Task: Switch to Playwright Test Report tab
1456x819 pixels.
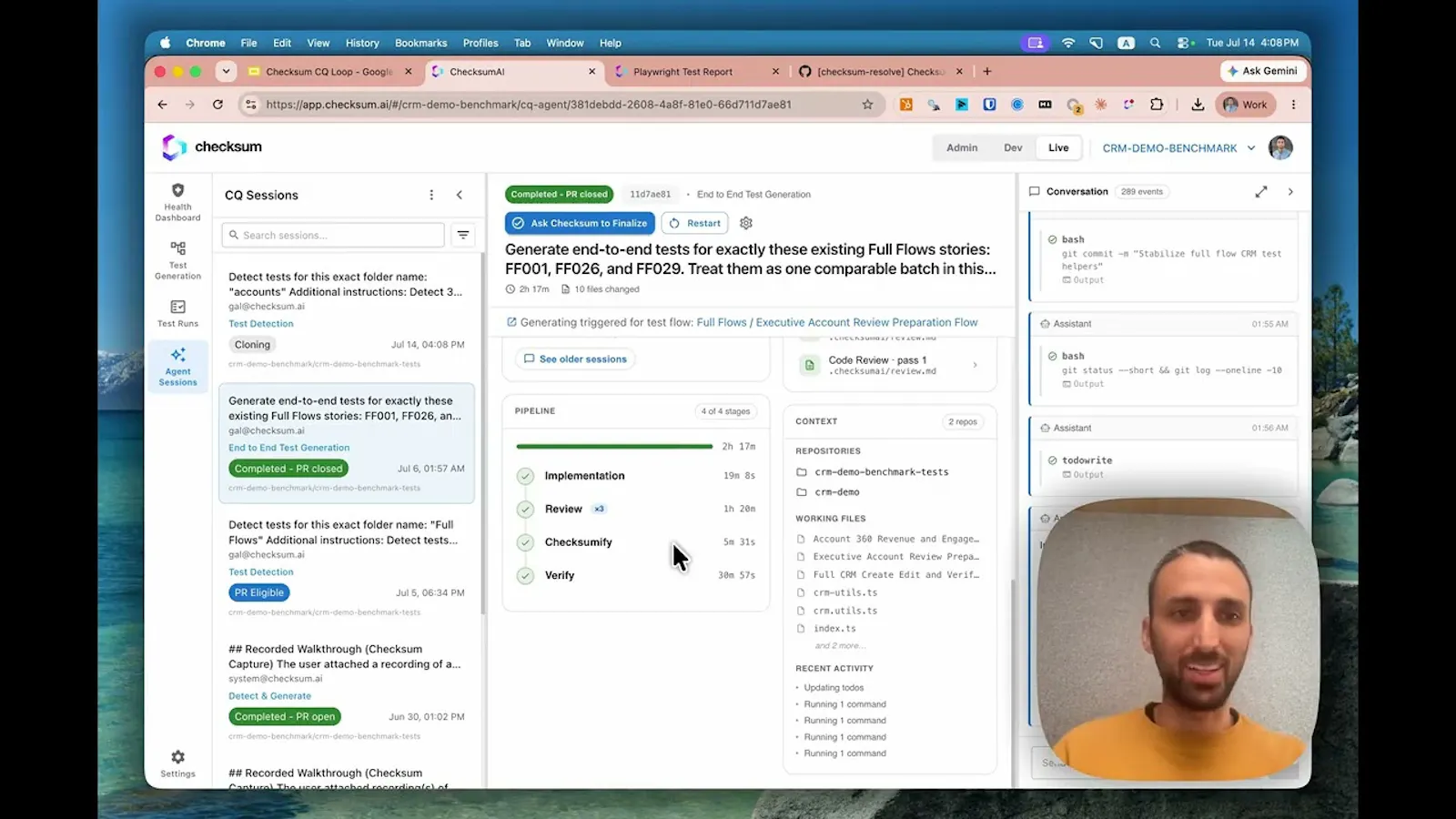Action: point(696,72)
